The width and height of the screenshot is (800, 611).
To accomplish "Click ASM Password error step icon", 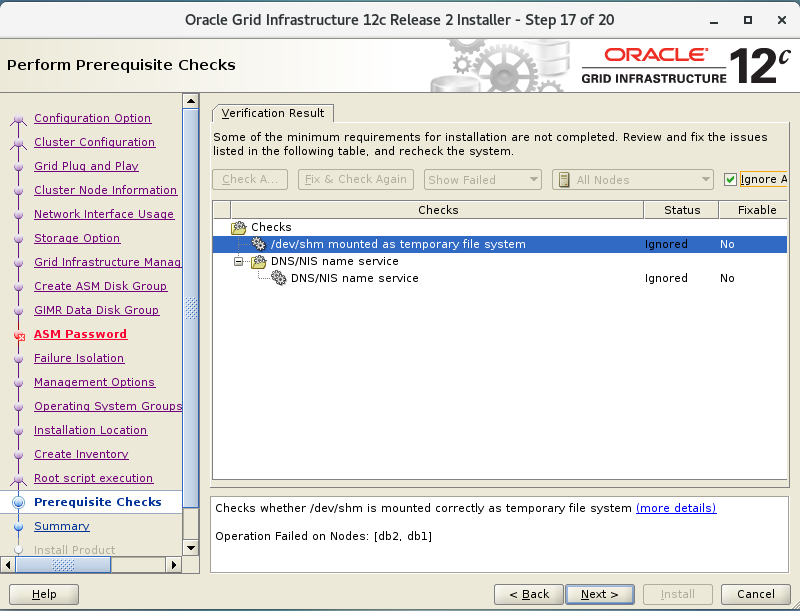I will [19, 335].
